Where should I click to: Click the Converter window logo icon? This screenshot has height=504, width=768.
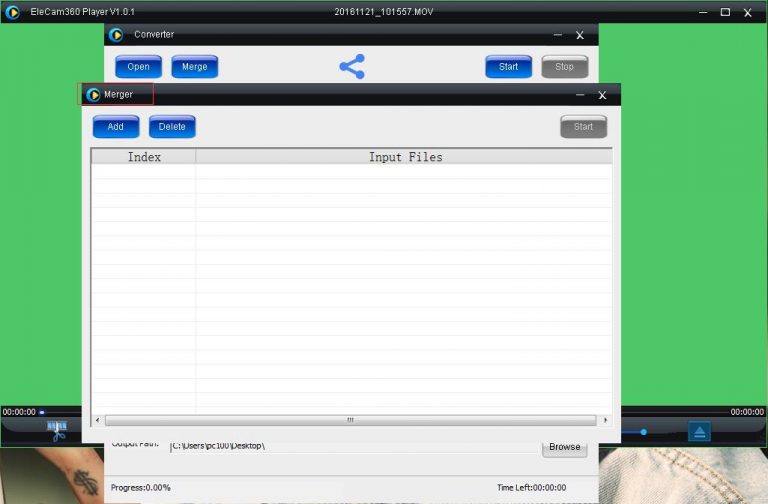pyautogui.click(x=116, y=35)
